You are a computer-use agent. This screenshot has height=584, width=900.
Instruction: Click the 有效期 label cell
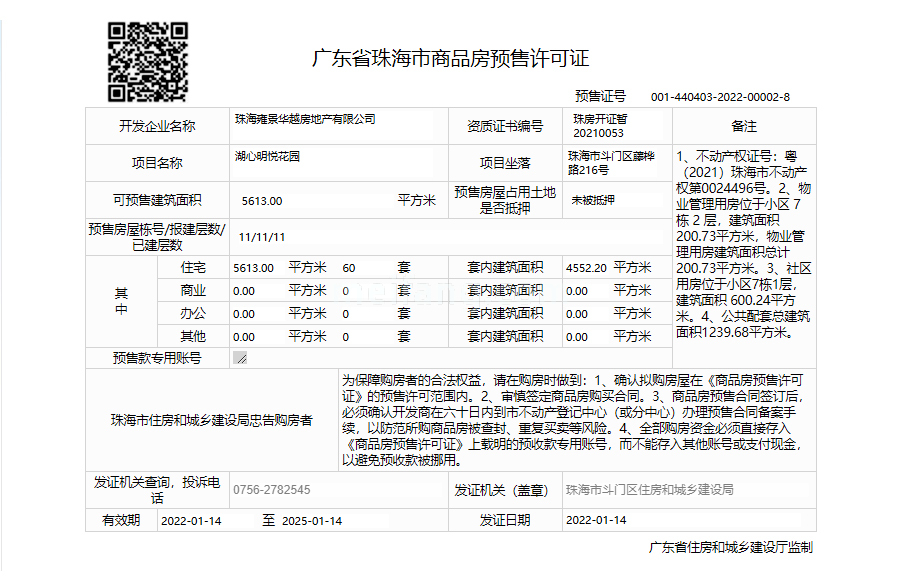(x=121, y=520)
